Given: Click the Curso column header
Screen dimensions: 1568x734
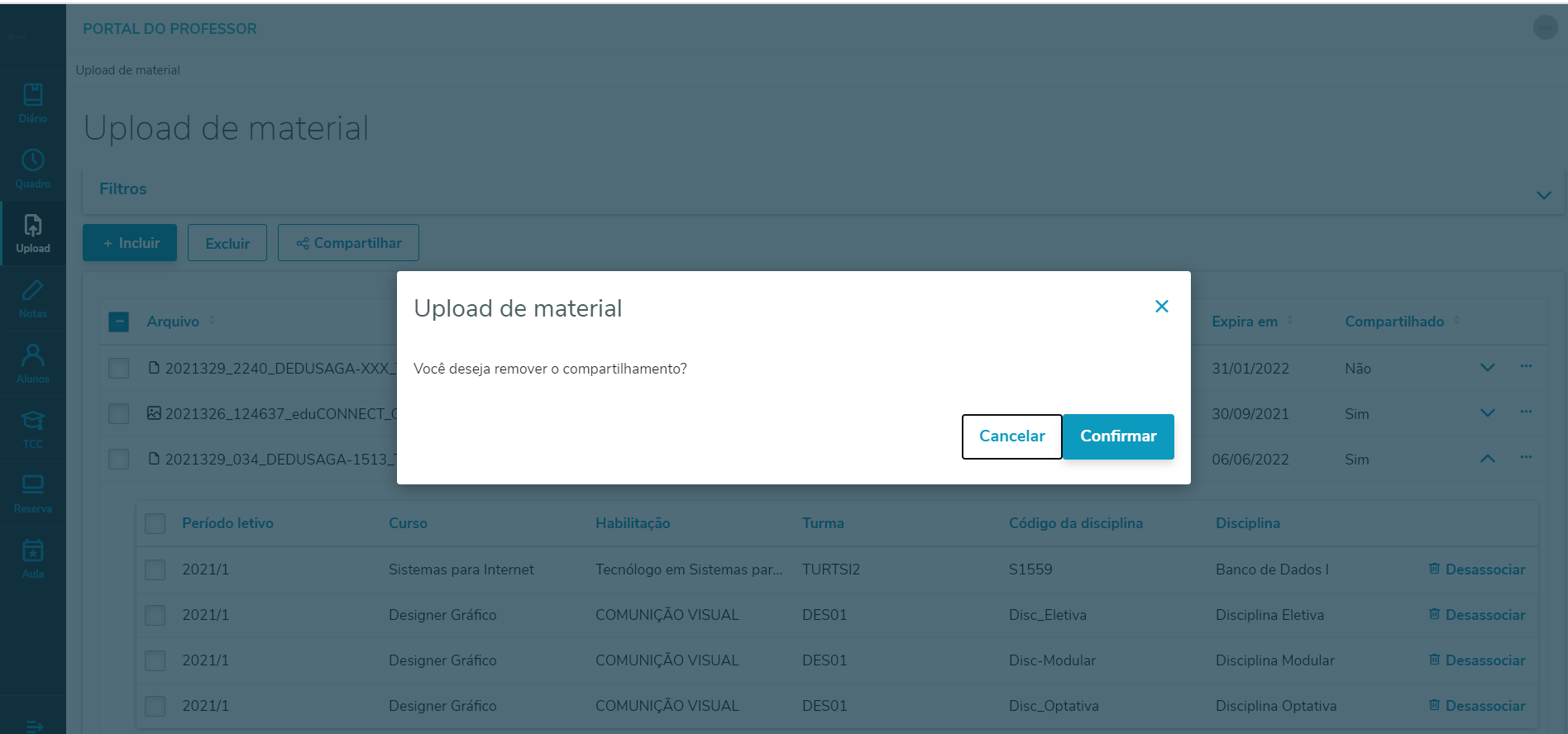Looking at the screenshot, I should (408, 523).
